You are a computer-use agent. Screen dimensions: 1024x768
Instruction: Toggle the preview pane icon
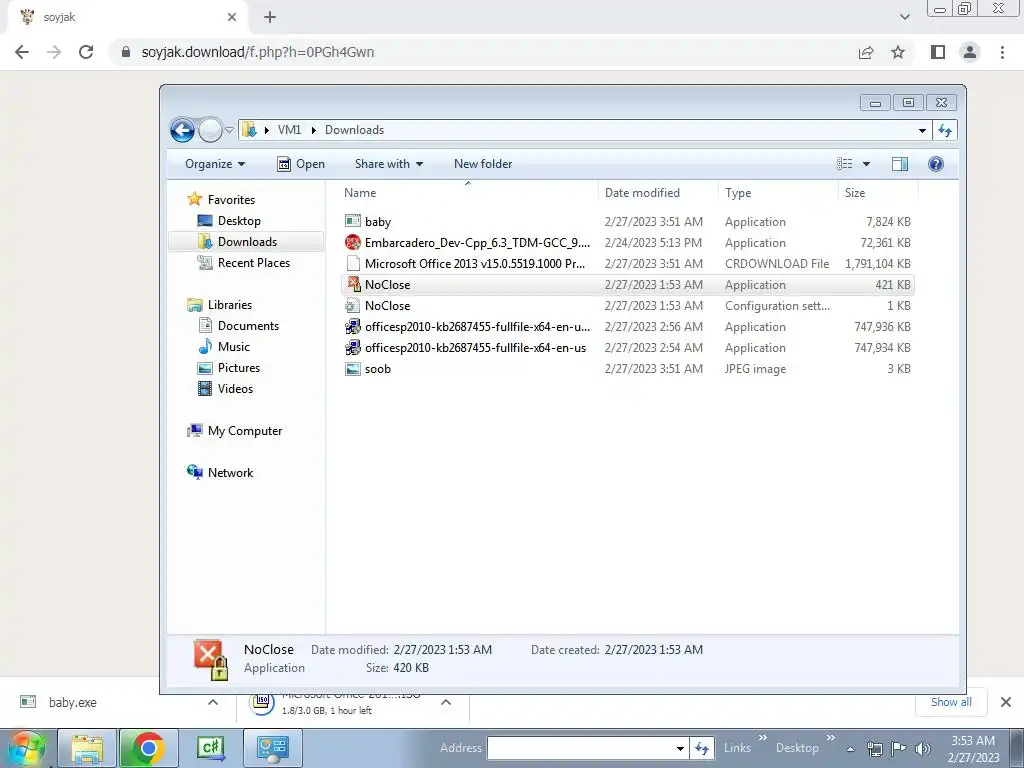click(899, 164)
